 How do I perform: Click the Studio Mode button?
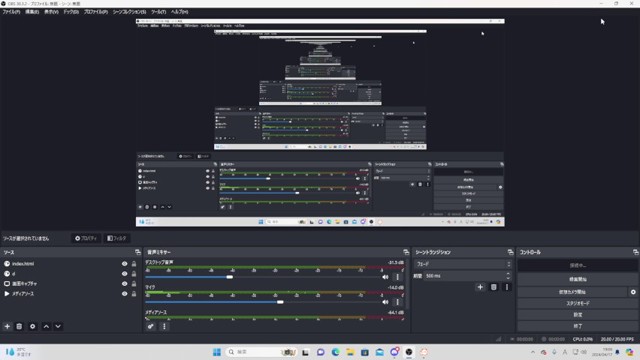click(578, 303)
